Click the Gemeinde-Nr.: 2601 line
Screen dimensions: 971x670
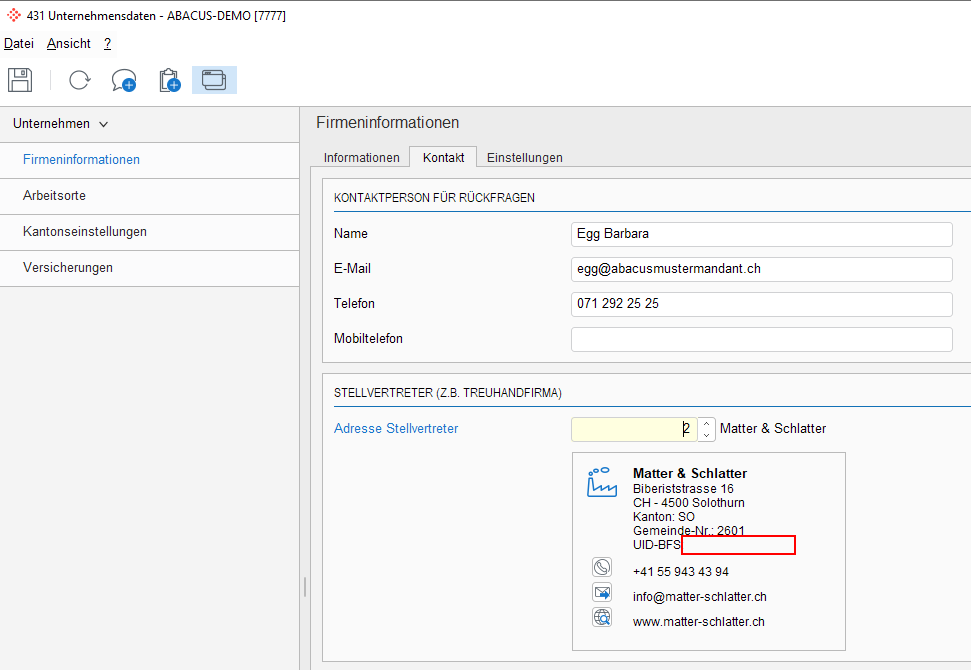click(x=689, y=531)
